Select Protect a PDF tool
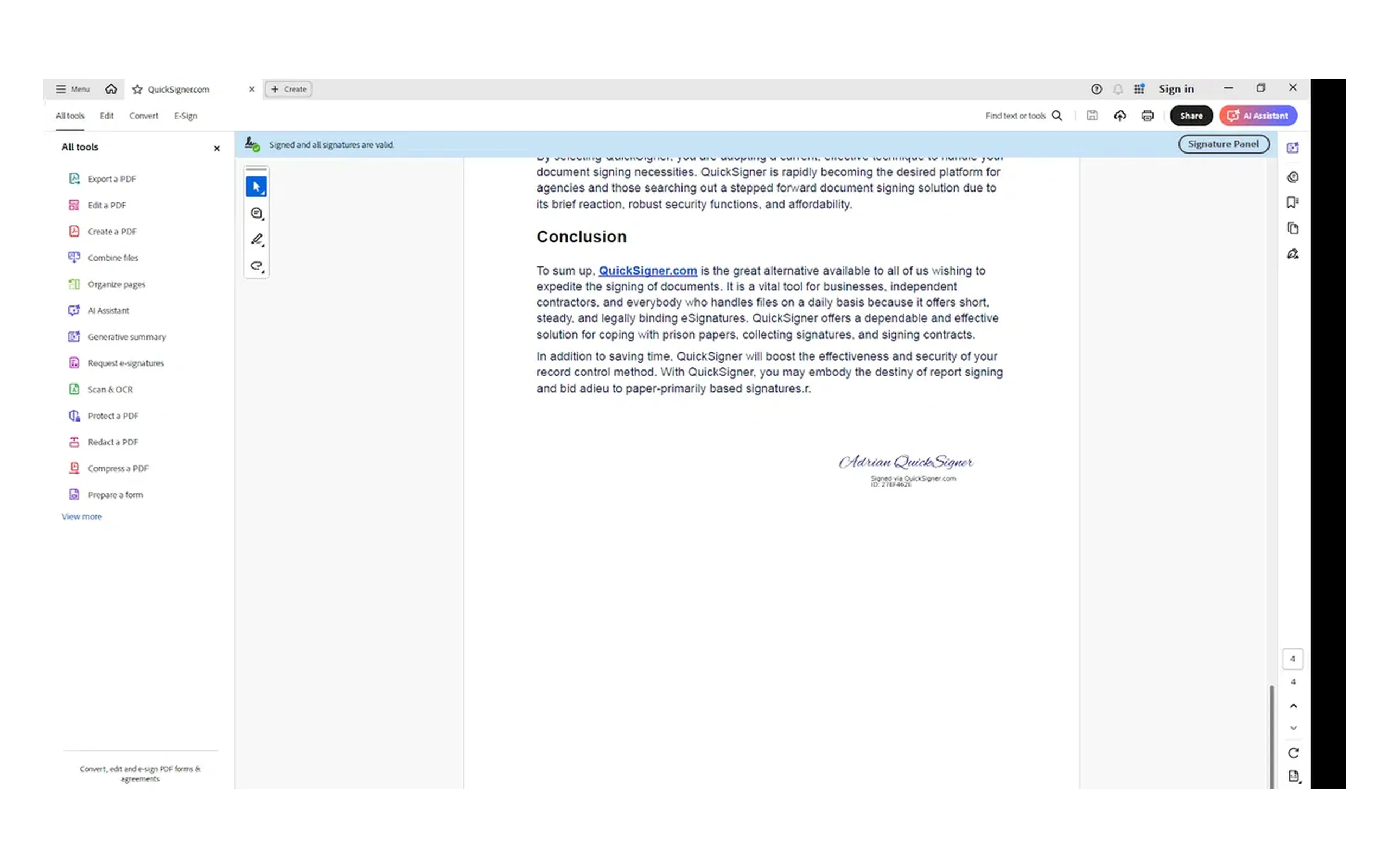The width and height of the screenshot is (1389, 868). pos(103,416)
